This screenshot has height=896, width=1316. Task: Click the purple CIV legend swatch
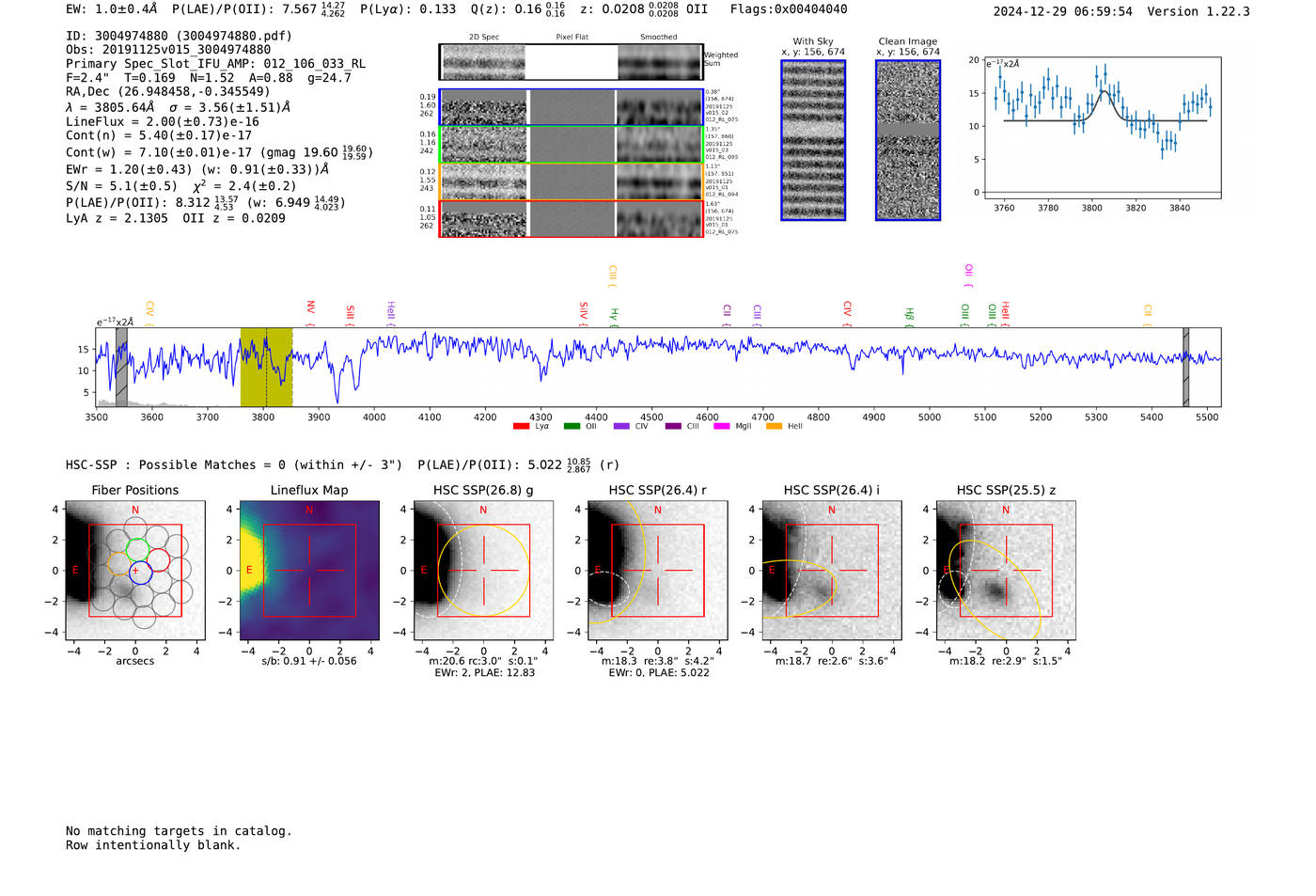coord(621,426)
